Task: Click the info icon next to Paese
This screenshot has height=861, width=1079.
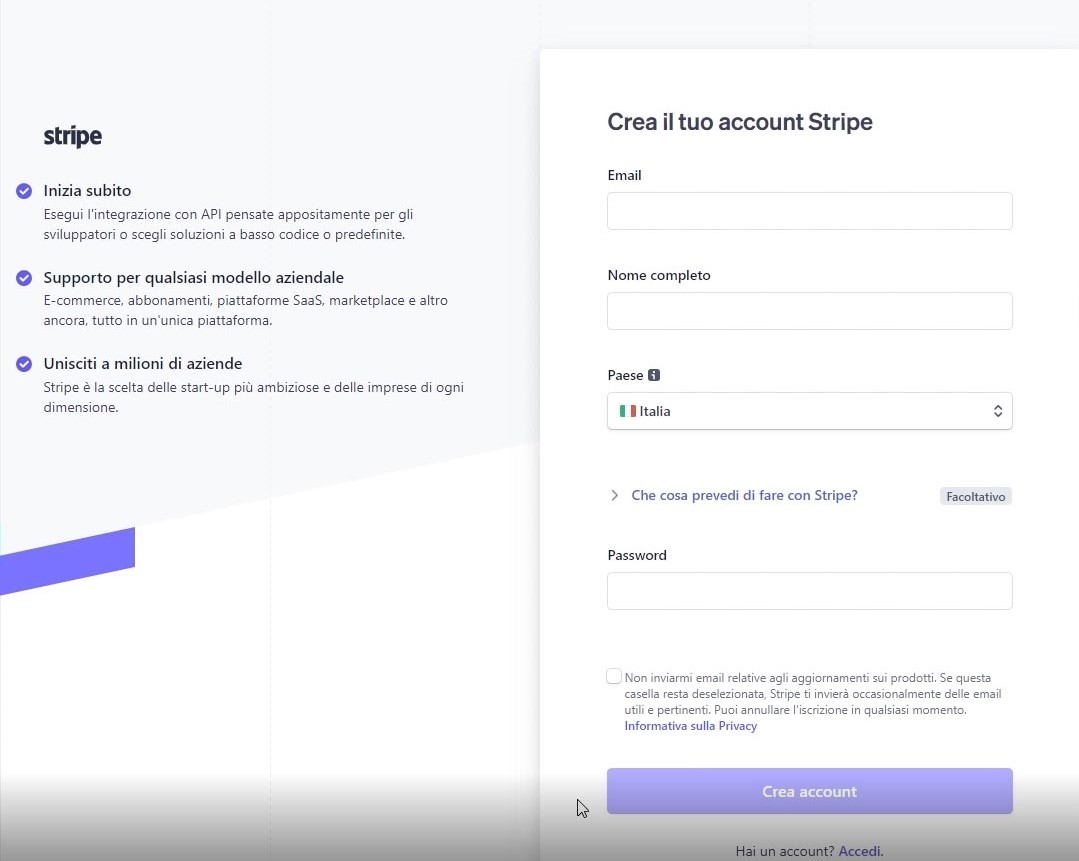Action: [x=654, y=376]
